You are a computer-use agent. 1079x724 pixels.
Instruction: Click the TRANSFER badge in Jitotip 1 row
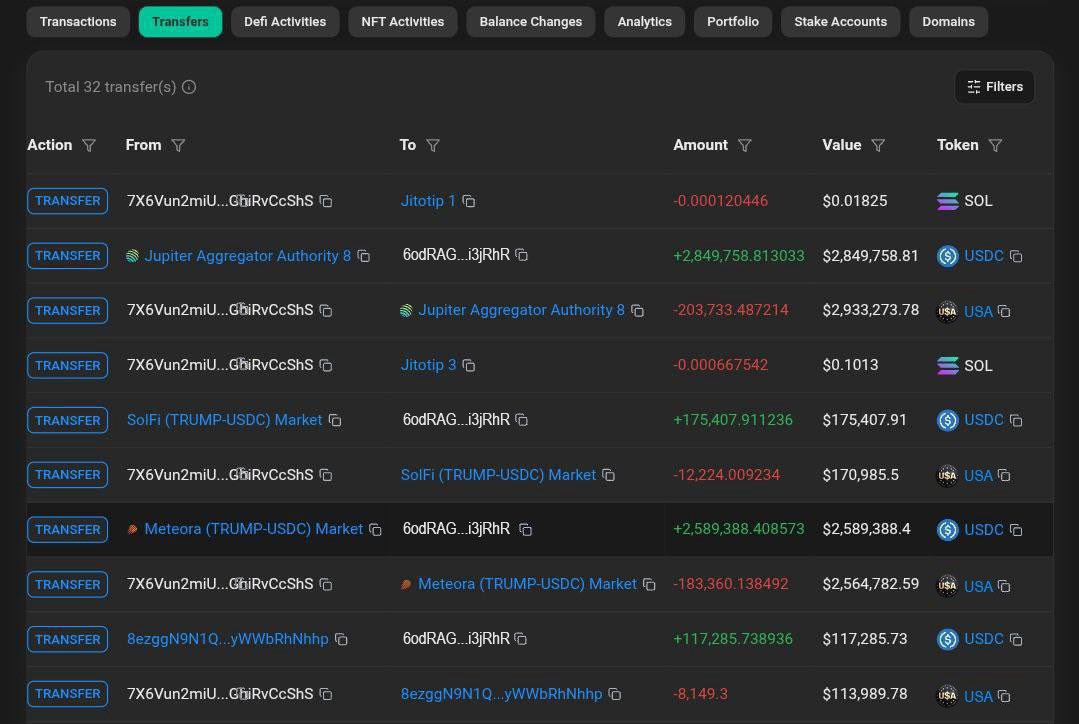tap(67, 201)
